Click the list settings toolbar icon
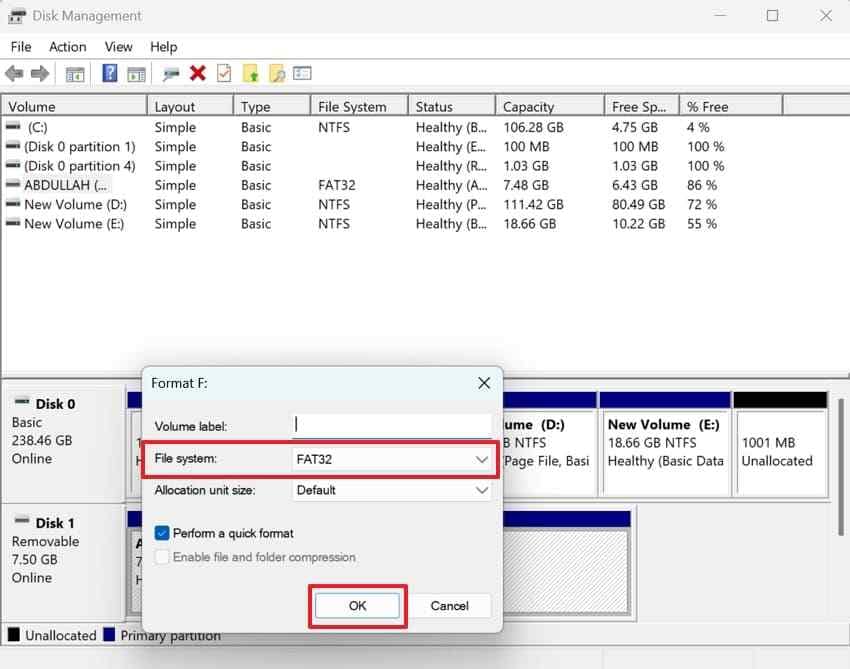Screen dimensions: 850x669 click(x=302, y=73)
